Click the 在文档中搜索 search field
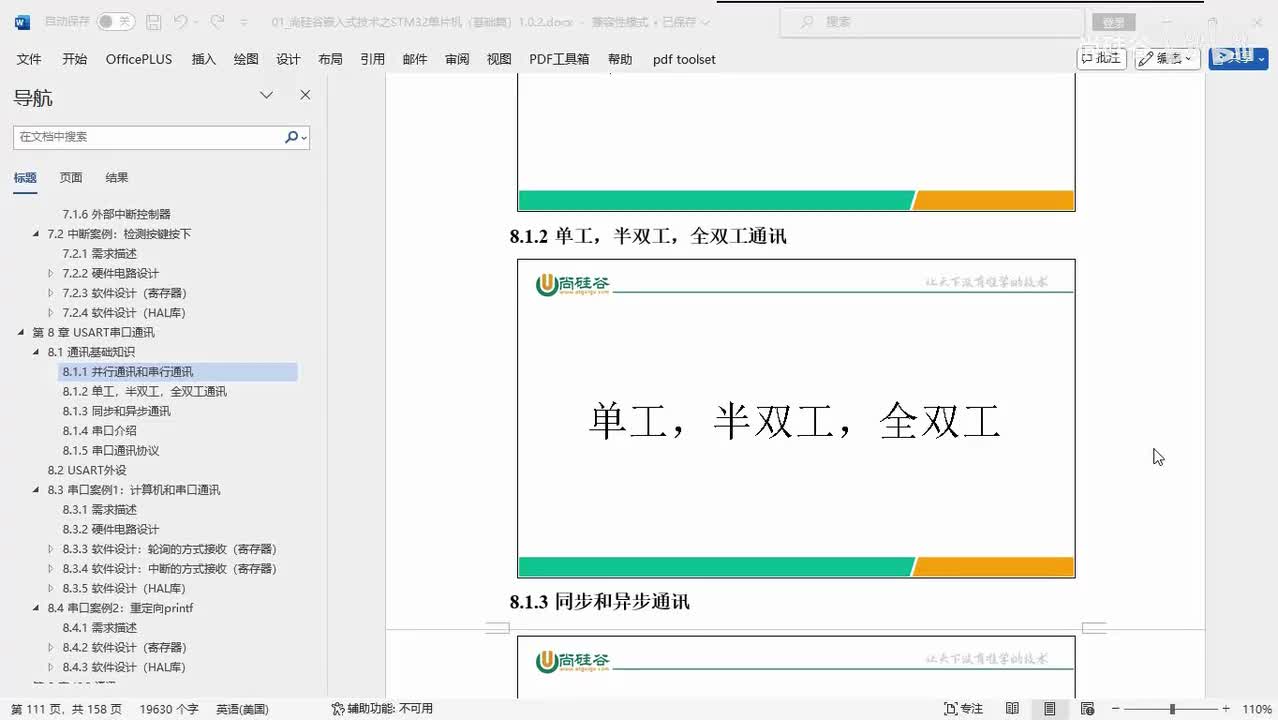The height and width of the screenshot is (720, 1278). pyautogui.click(x=148, y=137)
